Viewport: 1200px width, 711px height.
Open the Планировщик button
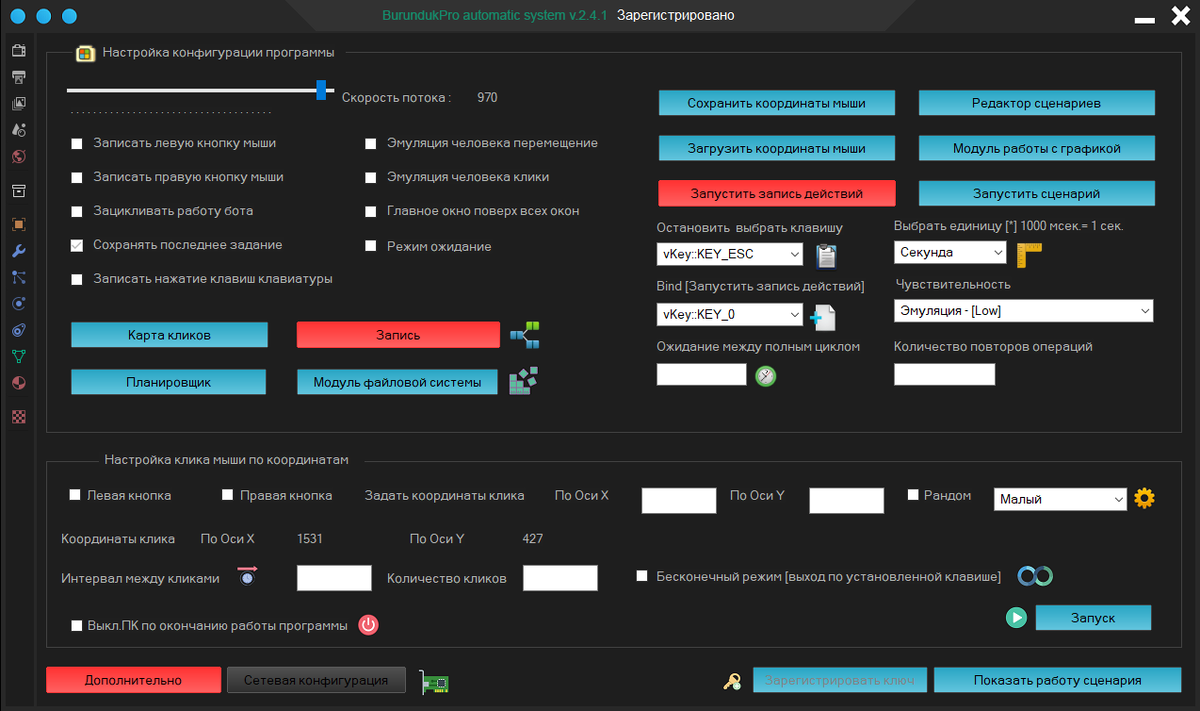(169, 382)
